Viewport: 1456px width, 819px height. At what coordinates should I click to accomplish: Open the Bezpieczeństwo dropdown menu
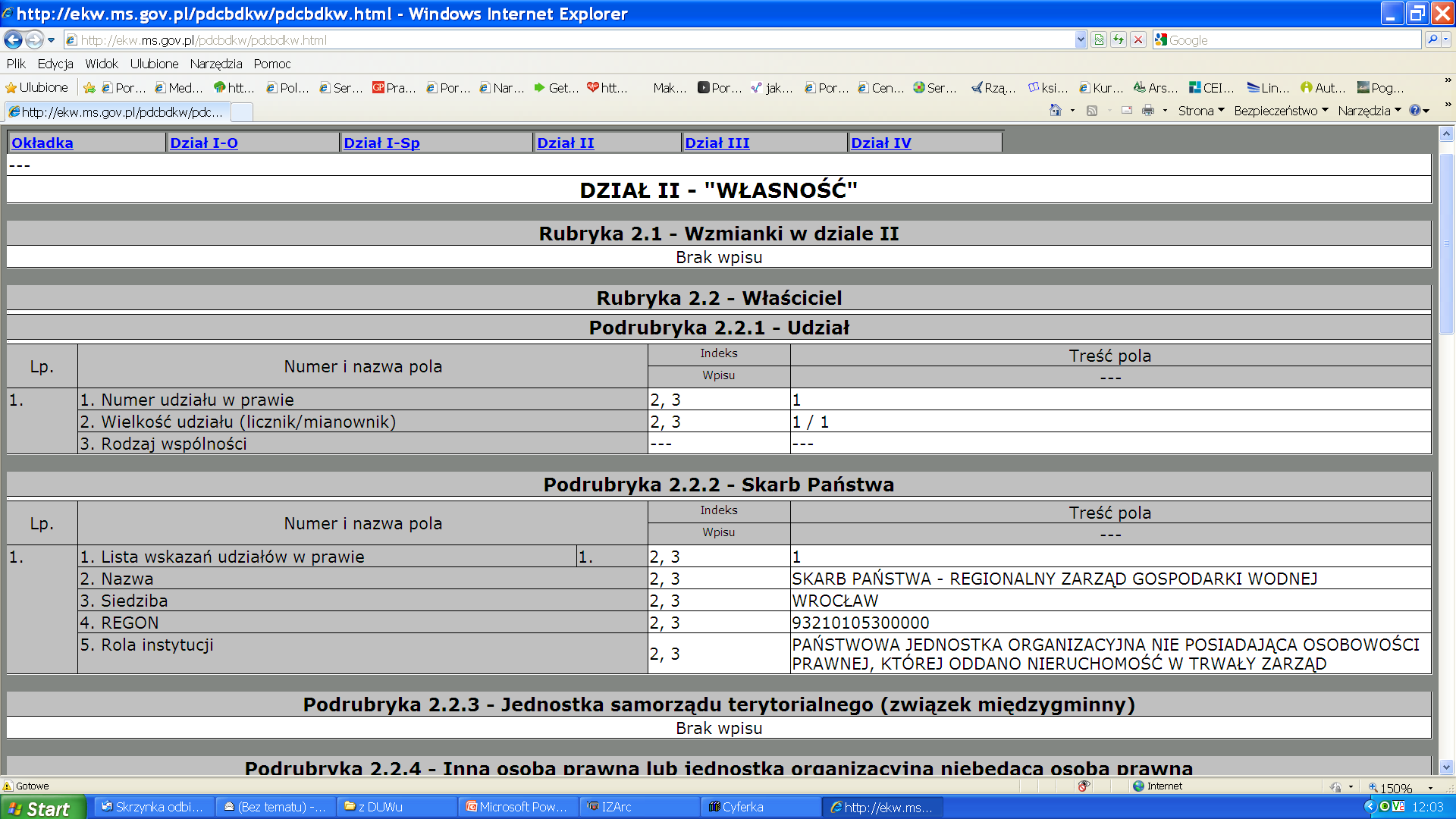coord(1281,111)
